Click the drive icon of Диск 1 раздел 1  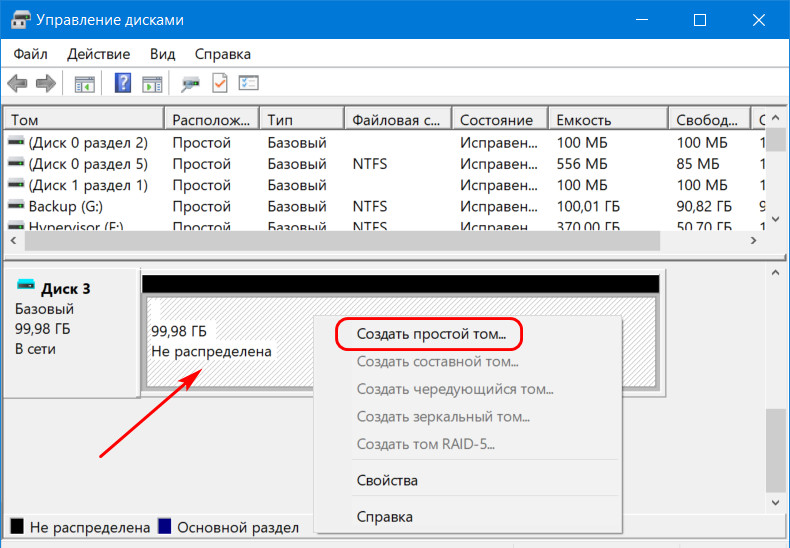[16, 185]
